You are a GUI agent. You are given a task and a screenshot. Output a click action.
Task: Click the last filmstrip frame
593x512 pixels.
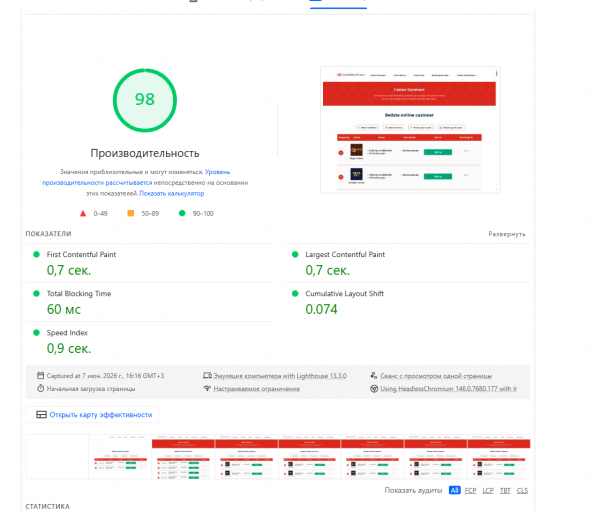click(499, 457)
